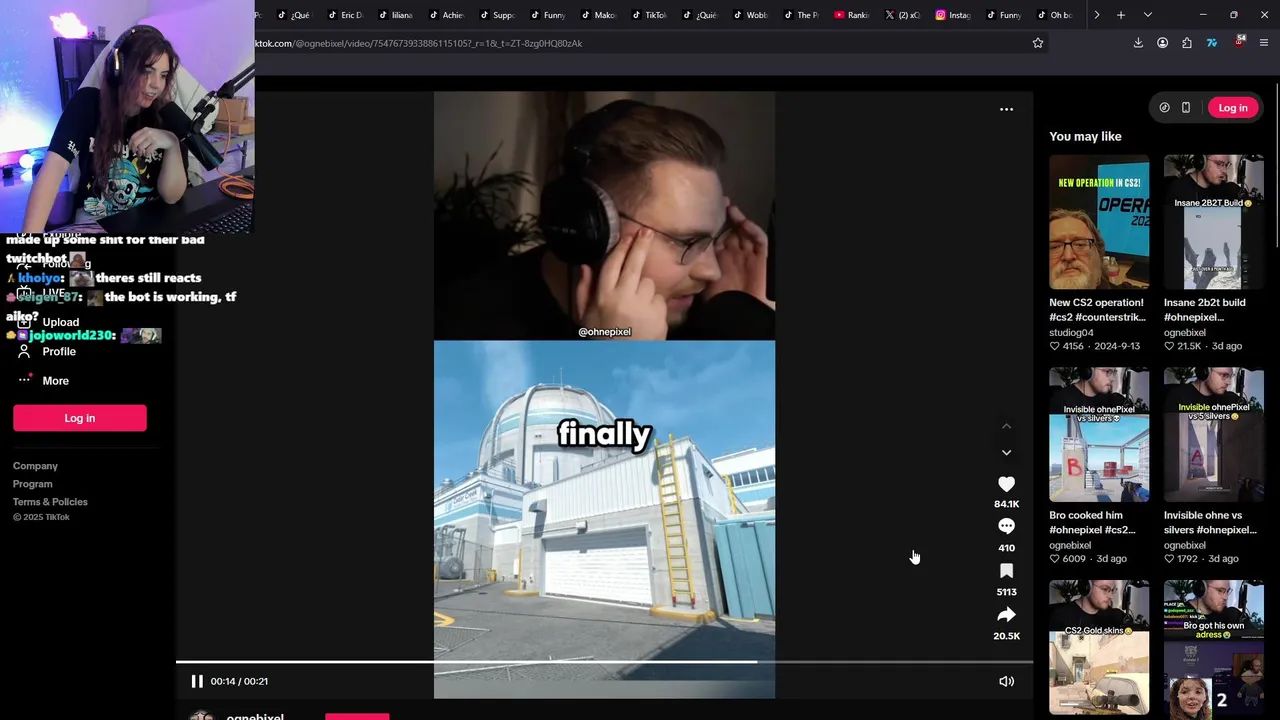The image size is (1280, 720).
Task: Open Upload in the sidebar
Action: coord(60,322)
